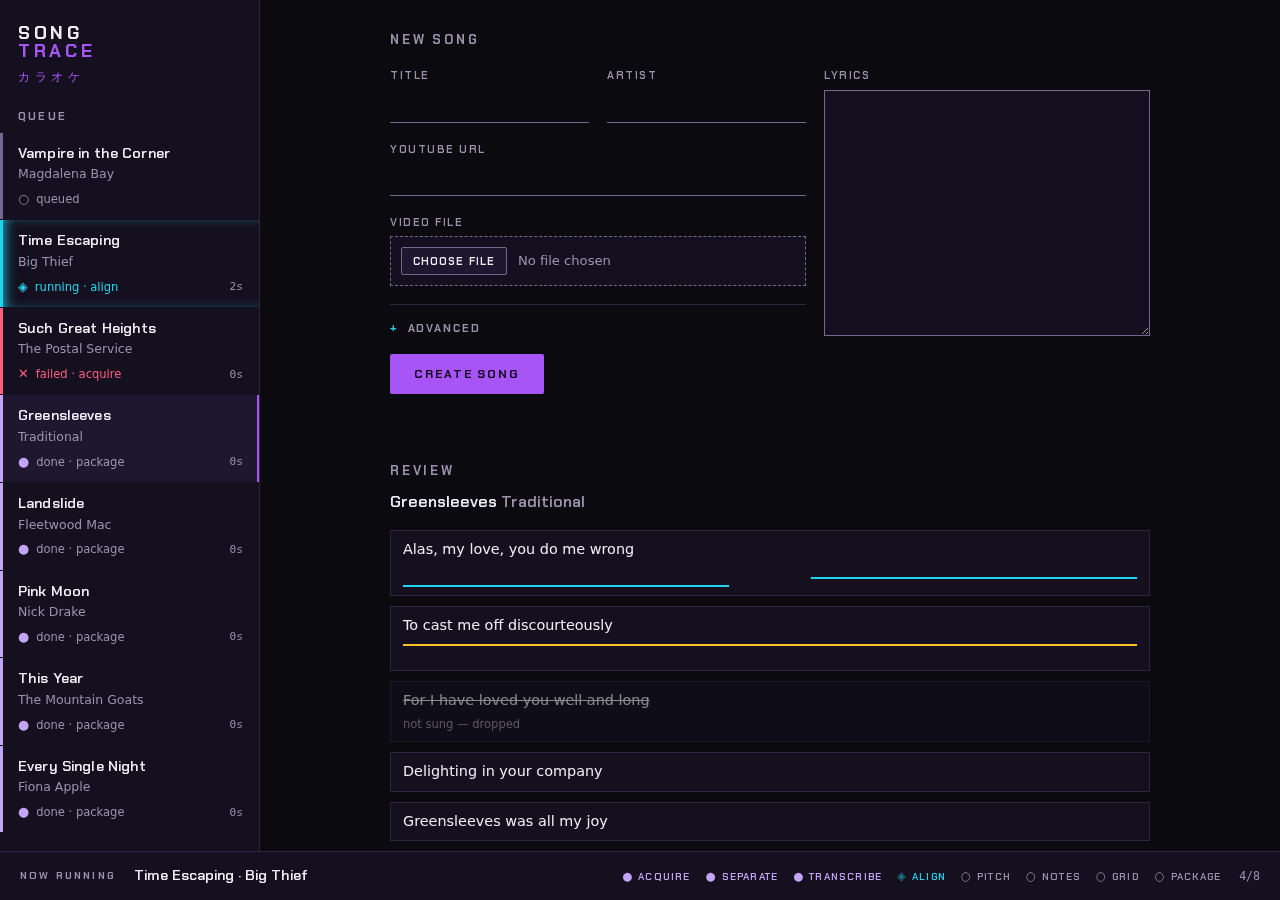
Task: Click the queued status circle for Vampire in the Corner
Action: (24, 200)
